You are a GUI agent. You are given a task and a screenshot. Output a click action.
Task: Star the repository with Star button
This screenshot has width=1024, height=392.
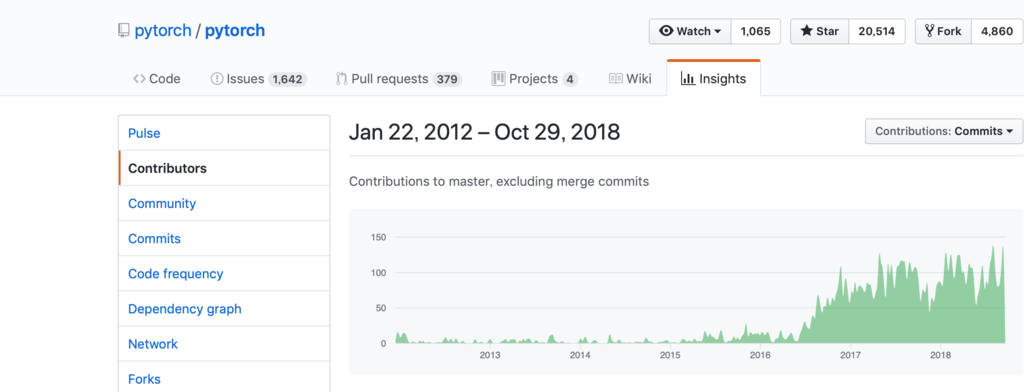coord(820,31)
